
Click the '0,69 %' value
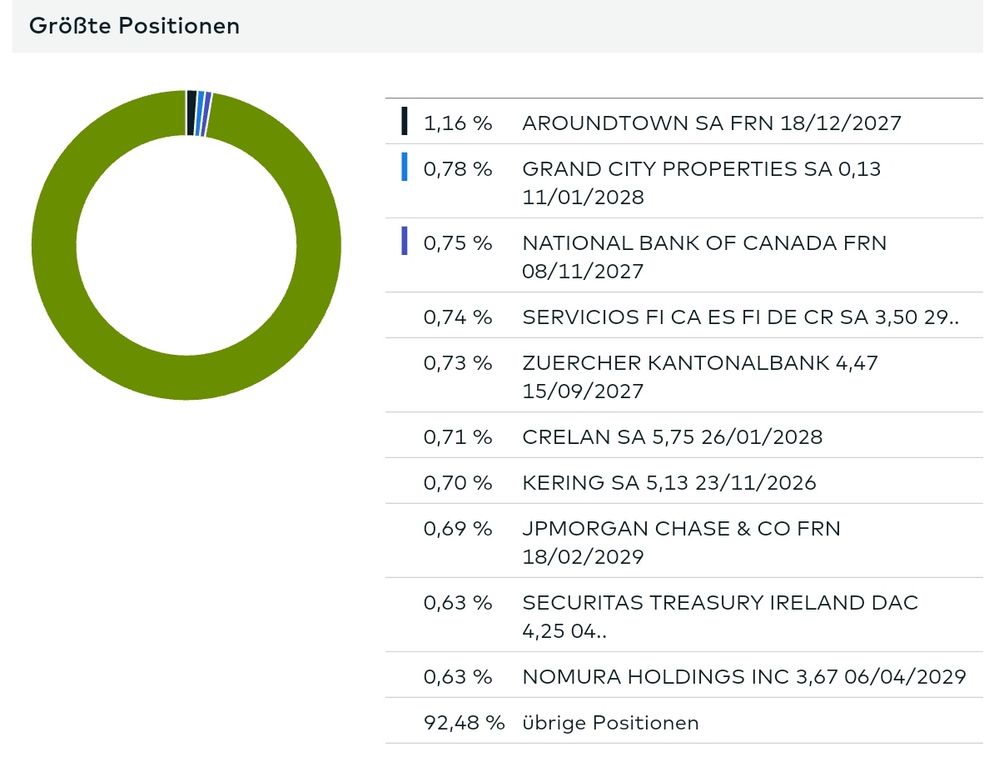pyautogui.click(x=457, y=528)
